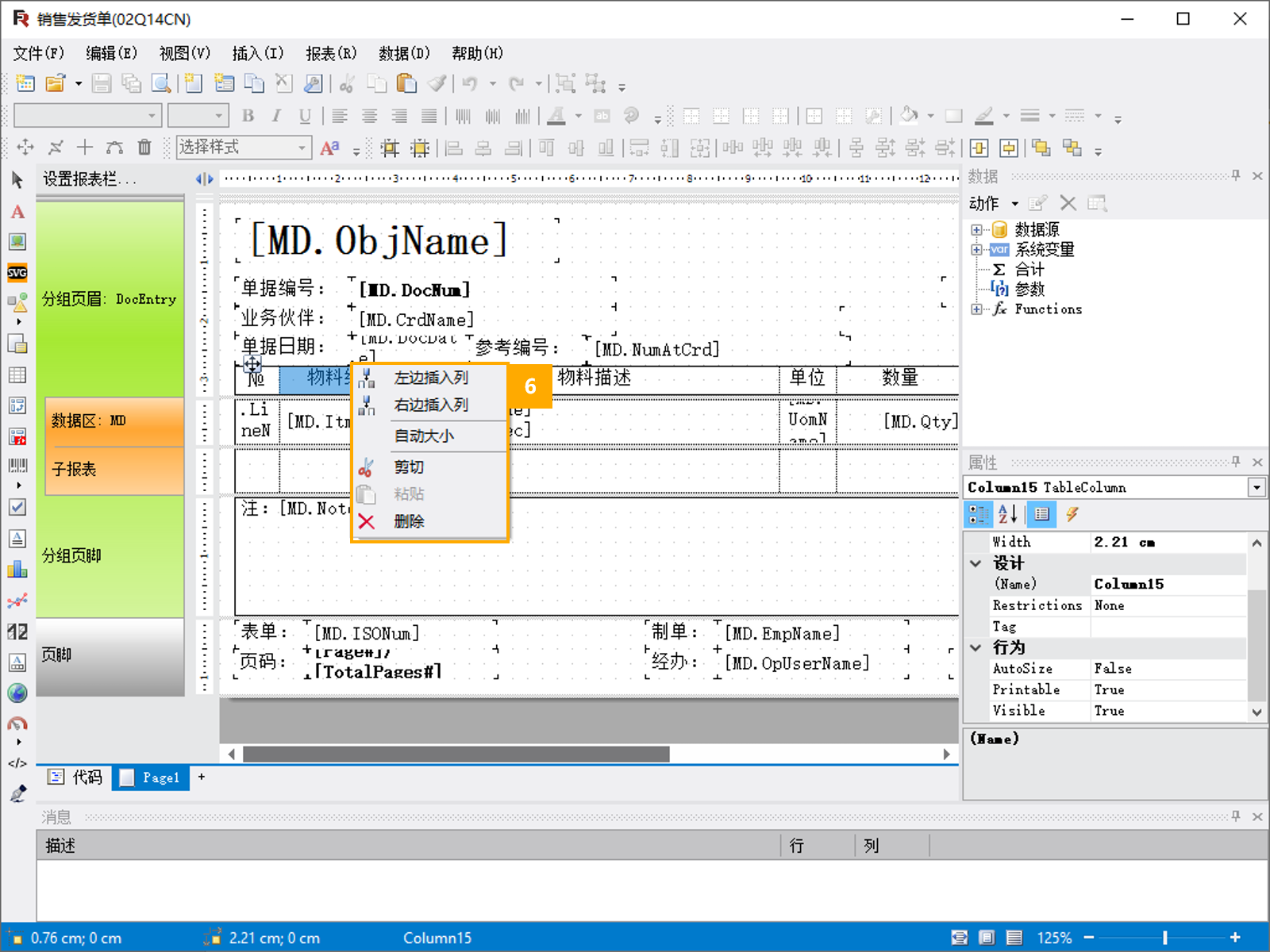Screen dimensions: 1270x952
Task: Collapse the 行为 property category
Action: point(976,647)
